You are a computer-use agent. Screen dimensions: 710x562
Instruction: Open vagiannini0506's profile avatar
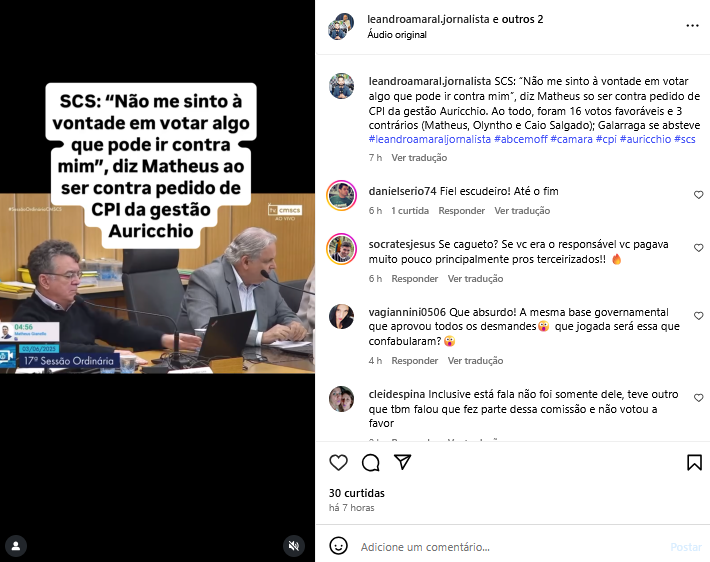click(341, 316)
